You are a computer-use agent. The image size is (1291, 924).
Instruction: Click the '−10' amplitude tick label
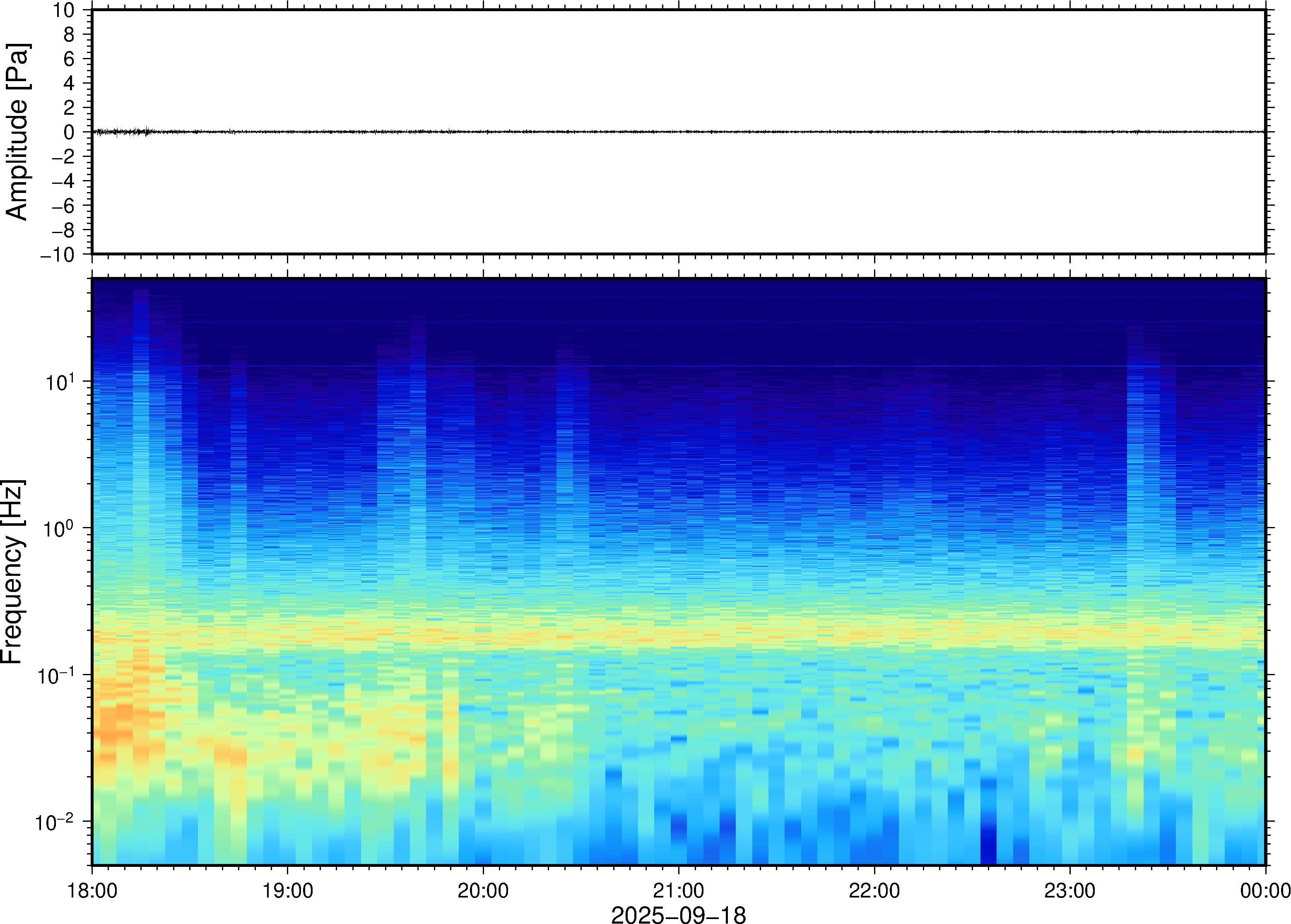point(58,254)
